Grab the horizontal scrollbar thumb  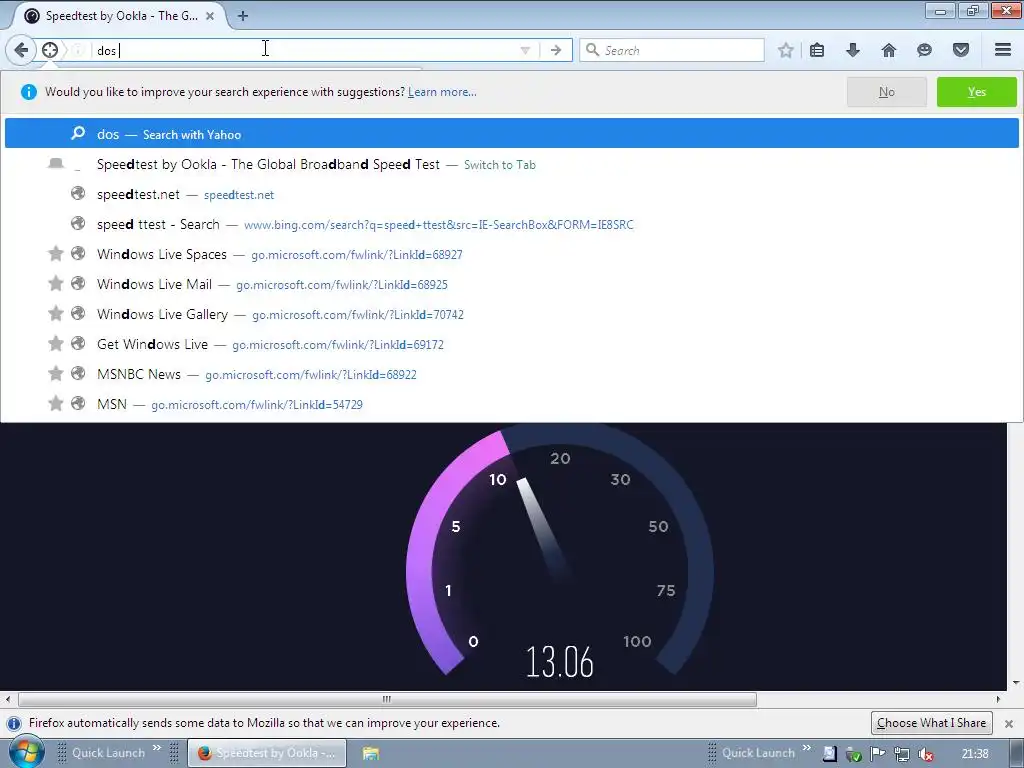(387, 699)
